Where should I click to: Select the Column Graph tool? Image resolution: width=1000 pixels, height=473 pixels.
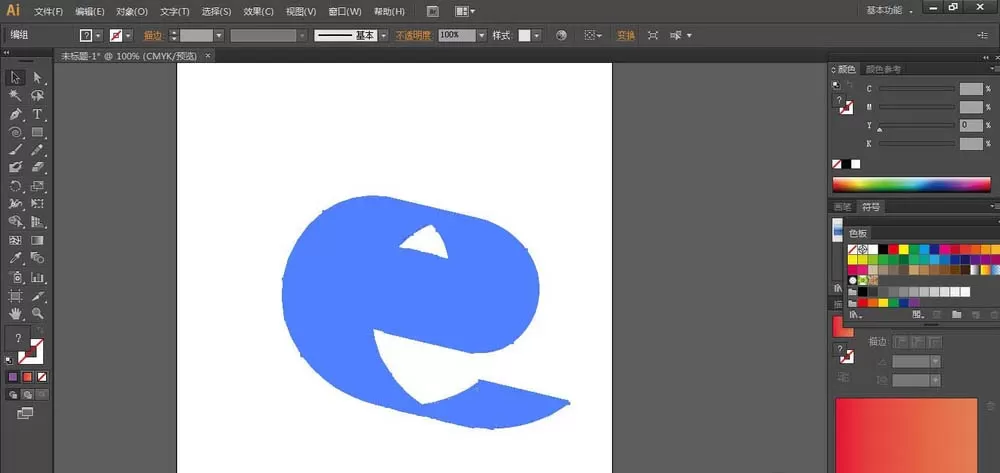(x=38, y=277)
